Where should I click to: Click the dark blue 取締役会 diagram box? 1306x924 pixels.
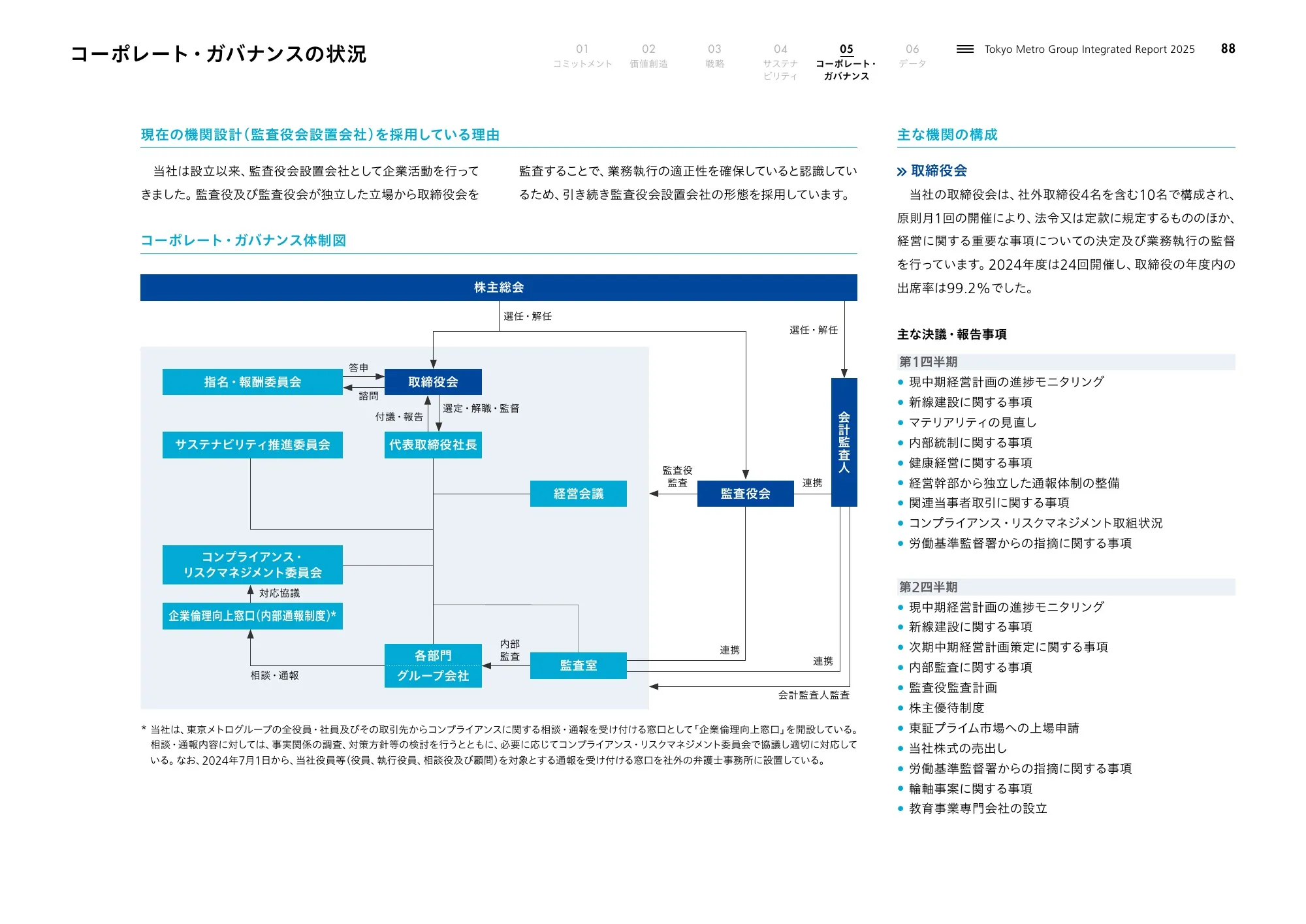pyautogui.click(x=433, y=382)
